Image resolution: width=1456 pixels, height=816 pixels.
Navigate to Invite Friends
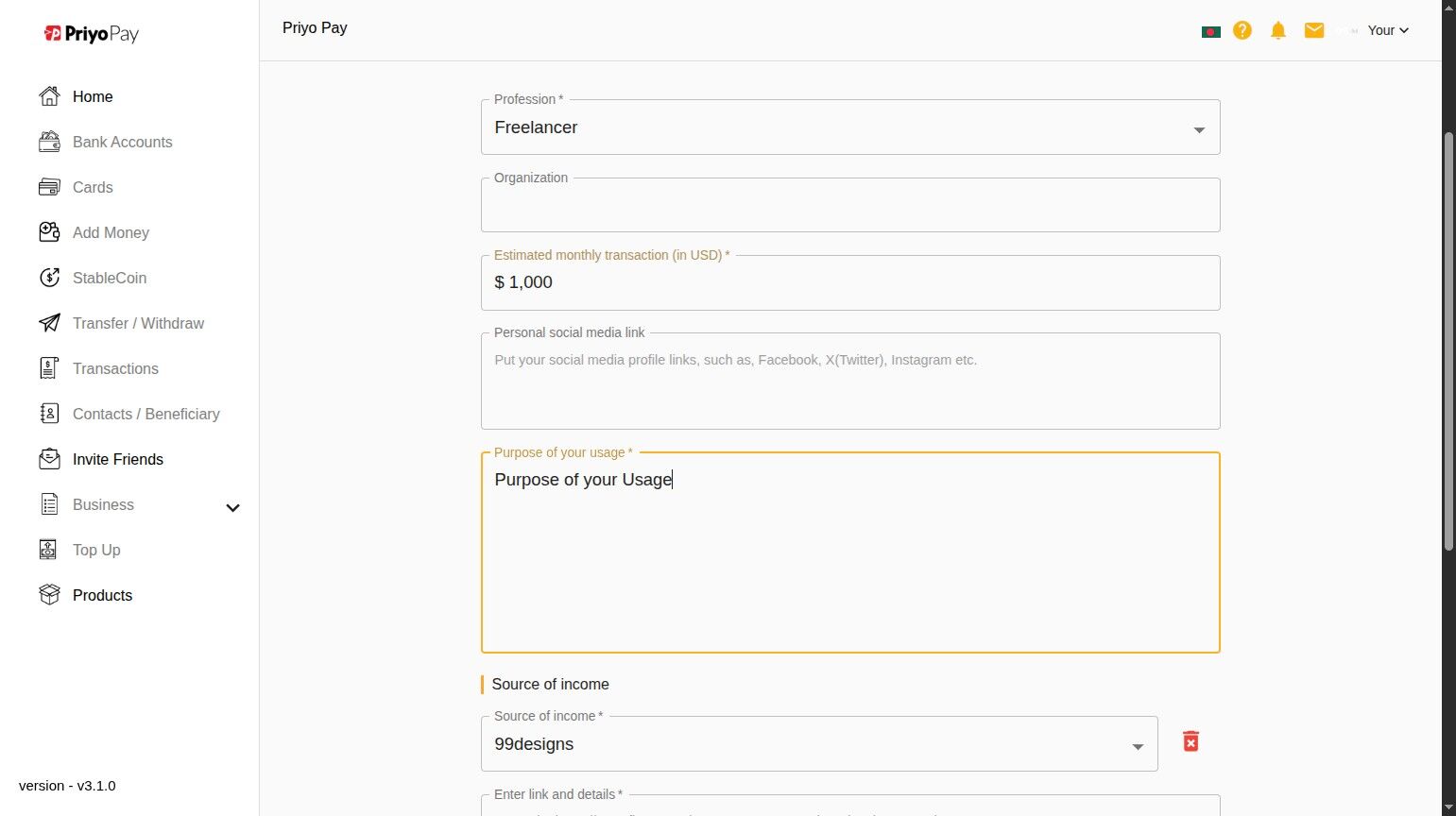(x=117, y=459)
